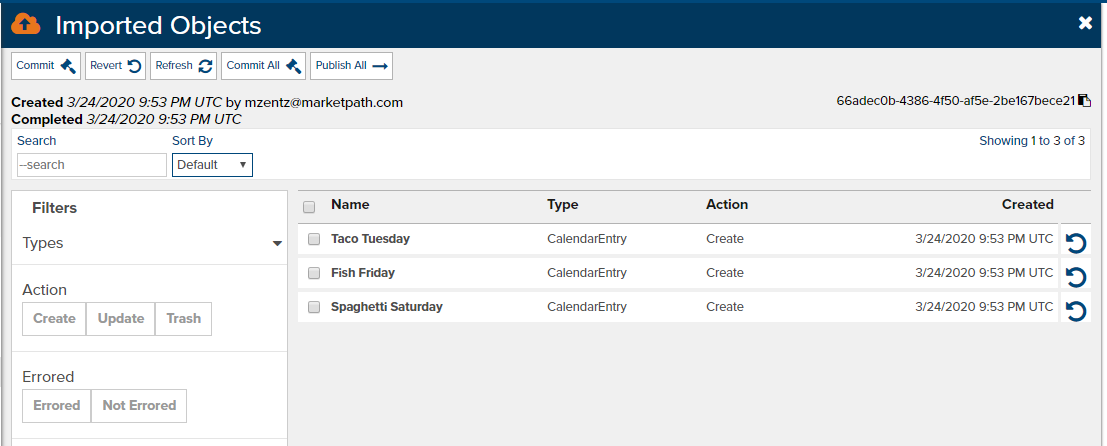The image size is (1107, 446).
Task: Click the search input field
Action: 92,164
